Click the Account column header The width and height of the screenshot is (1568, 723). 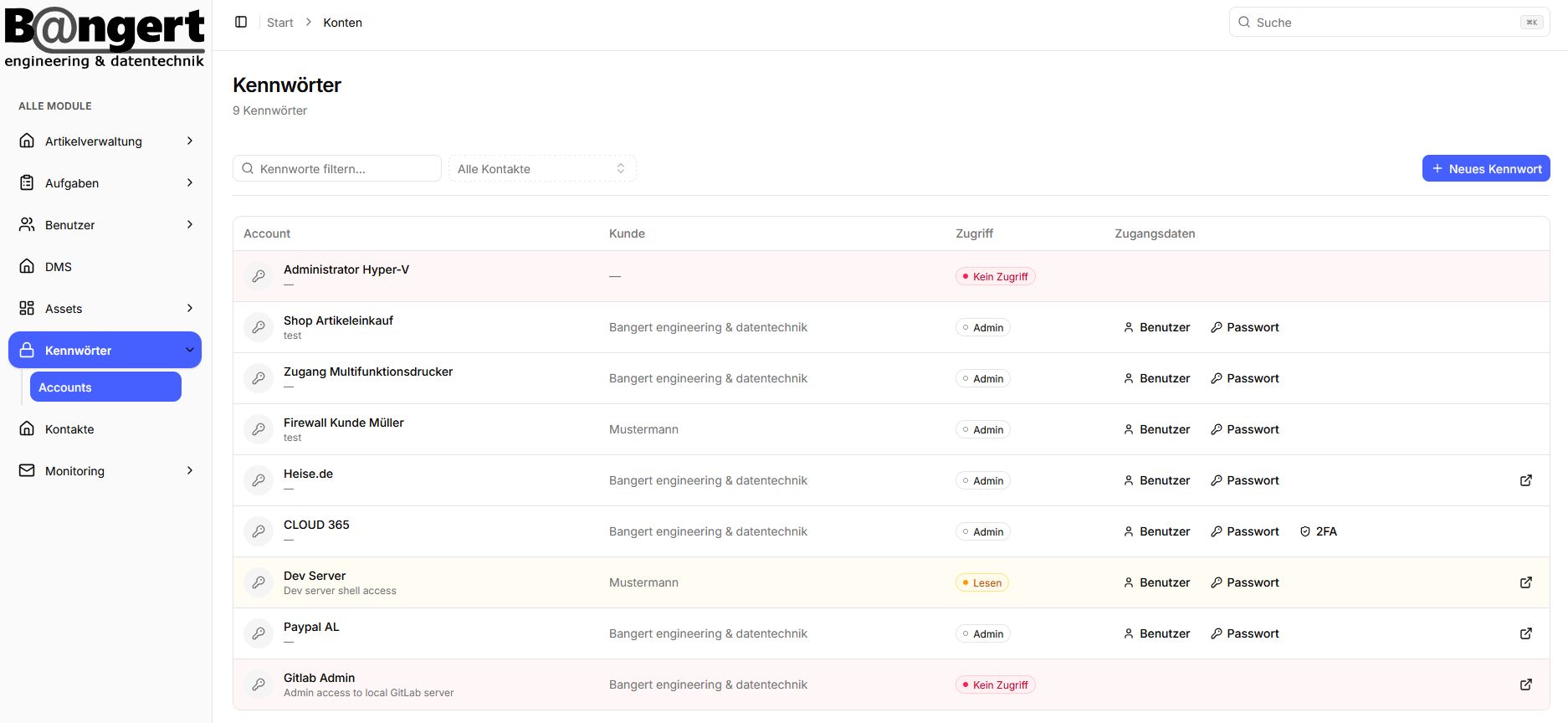coord(267,233)
